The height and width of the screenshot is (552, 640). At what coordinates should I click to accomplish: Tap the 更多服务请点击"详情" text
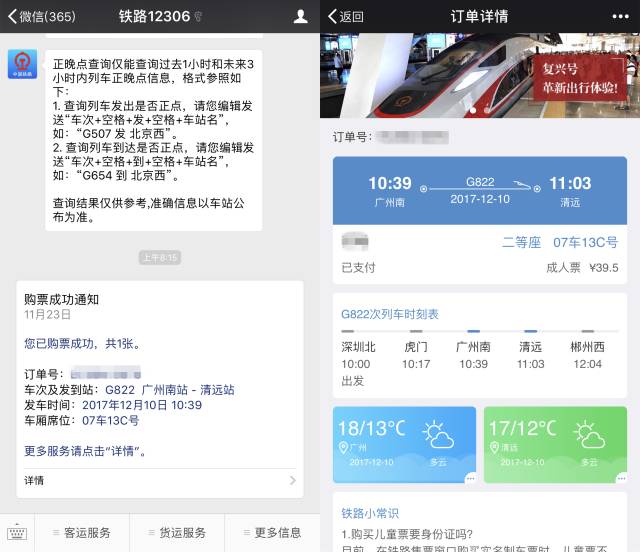pos(85,451)
